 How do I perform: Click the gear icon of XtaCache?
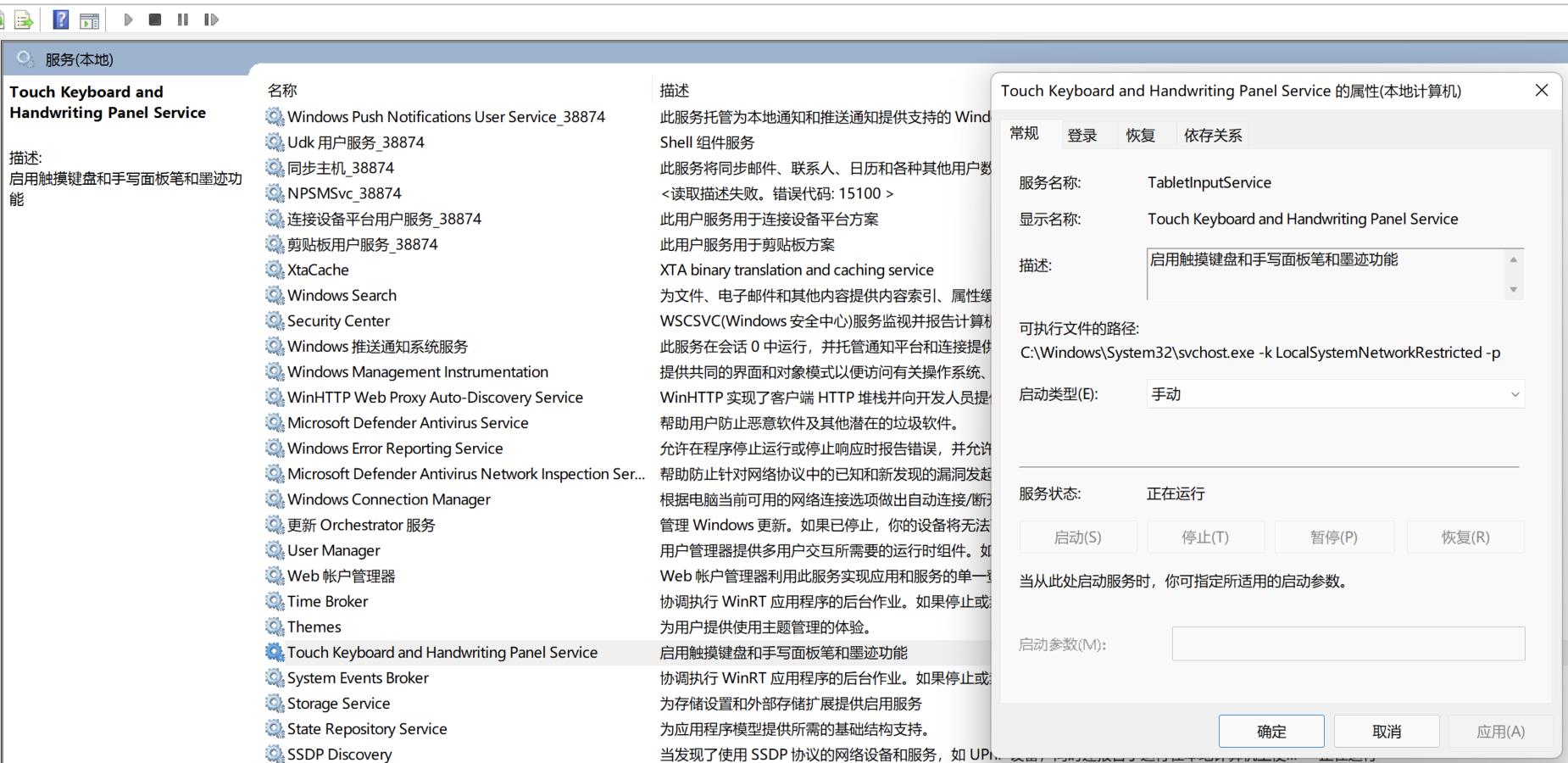[275, 269]
